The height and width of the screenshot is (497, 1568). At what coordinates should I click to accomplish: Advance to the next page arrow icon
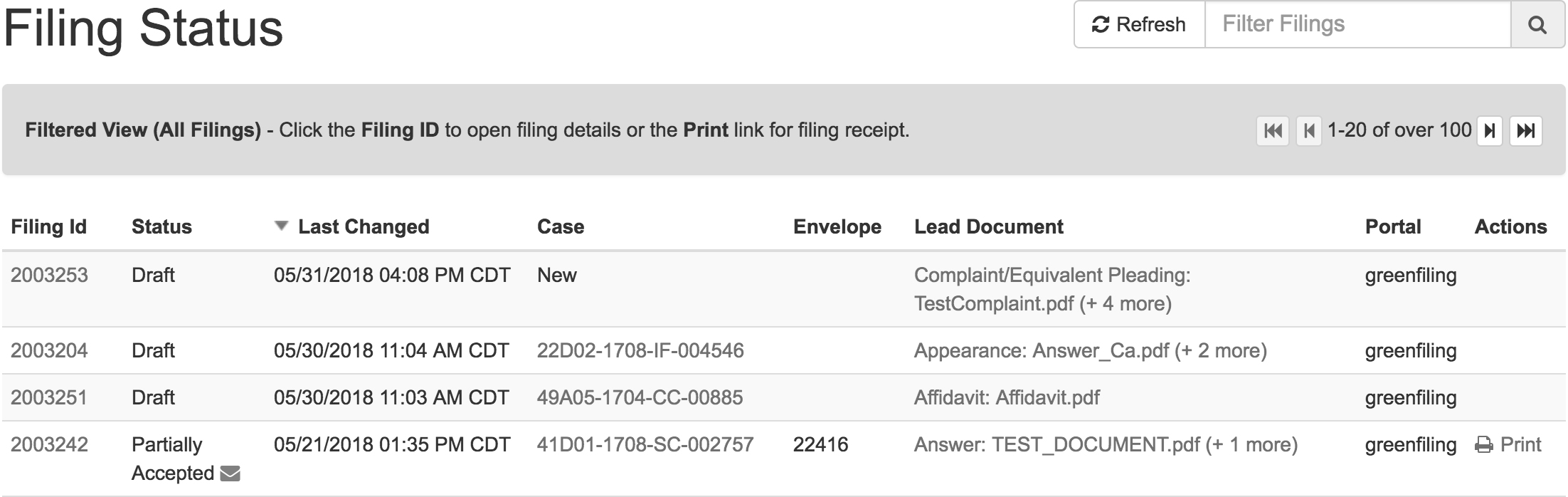[1488, 130]
